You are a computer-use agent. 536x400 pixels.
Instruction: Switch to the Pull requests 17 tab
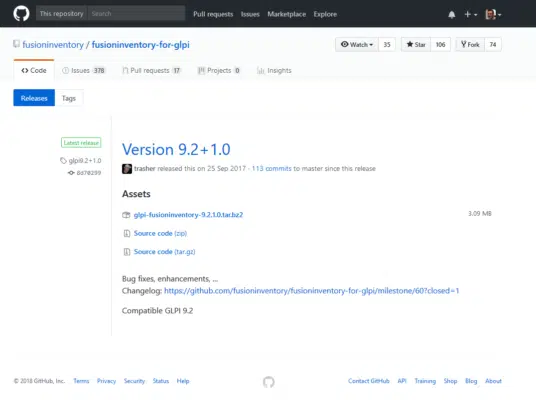pos(151,70)
